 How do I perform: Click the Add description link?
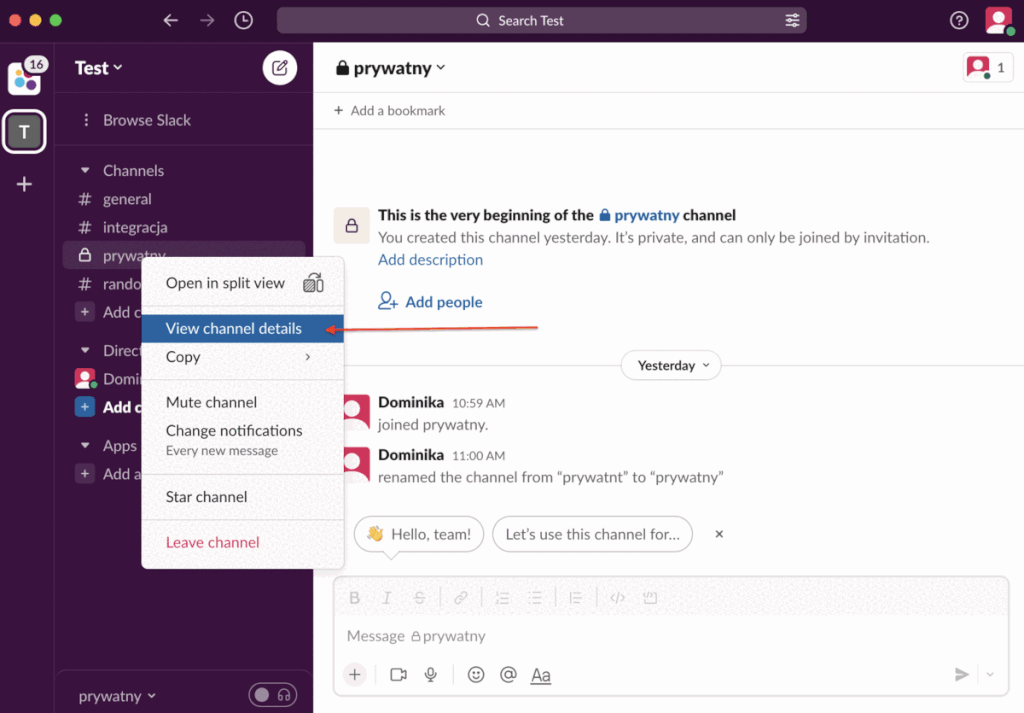(430, 260)
